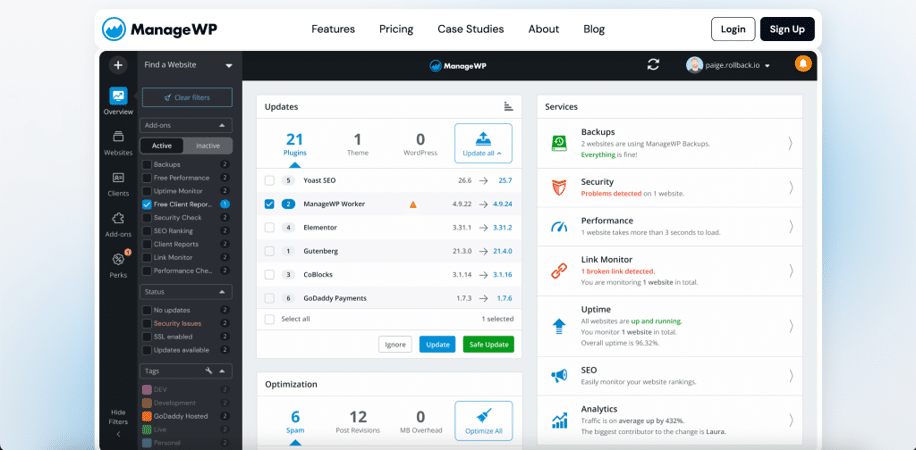Collapse the Status filter section
Screen dimensions: 916x450
pyautogui.click(x=222, y=292)
